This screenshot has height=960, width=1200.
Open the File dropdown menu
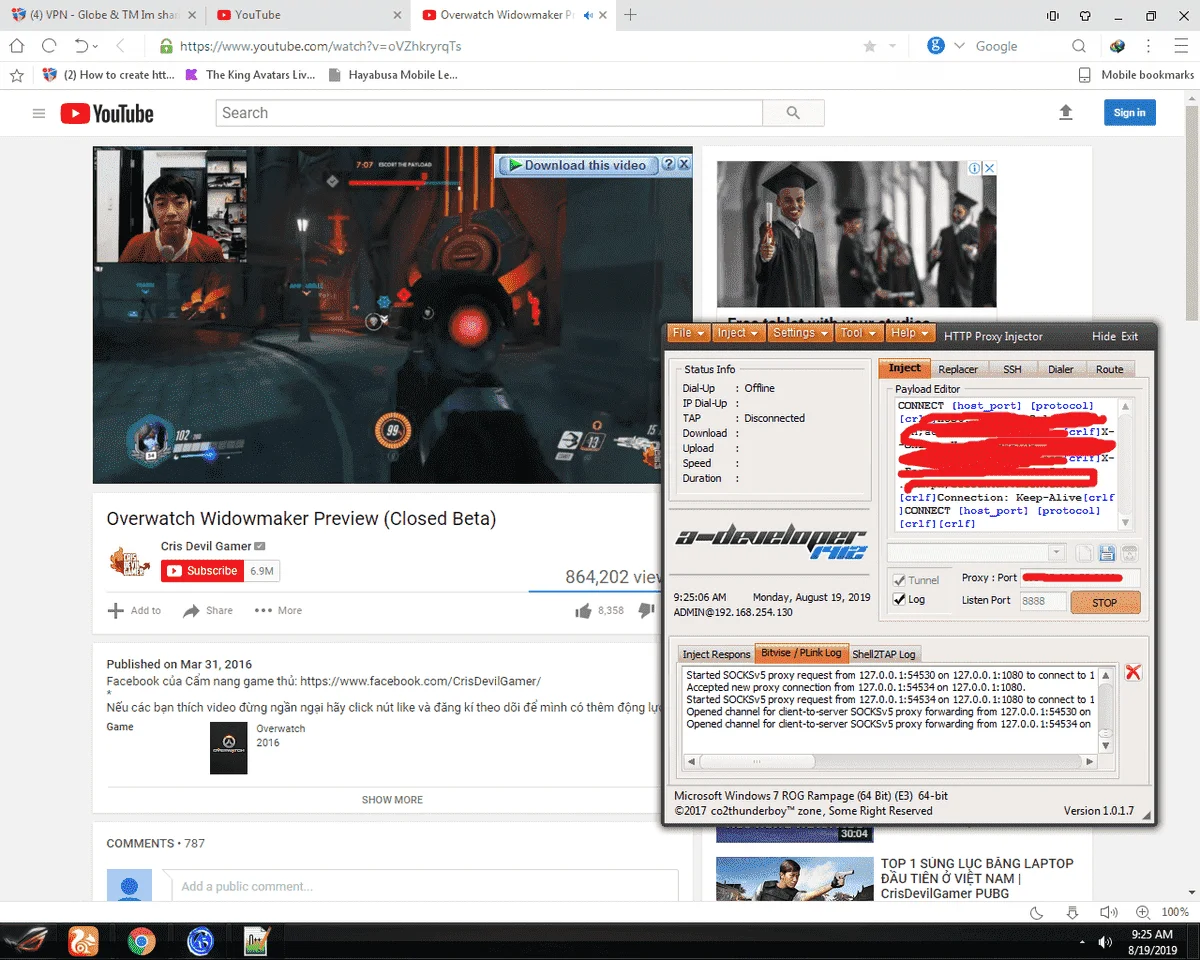(x=688, y=333)
